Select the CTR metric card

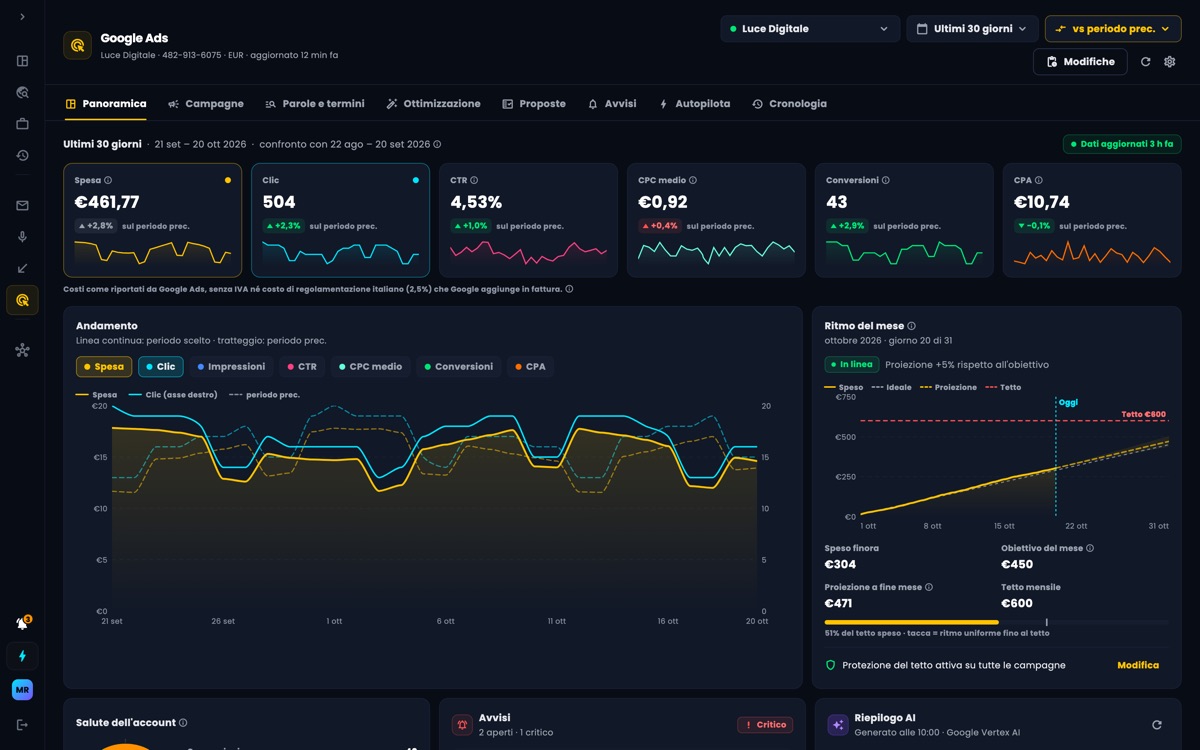[528, 220]
